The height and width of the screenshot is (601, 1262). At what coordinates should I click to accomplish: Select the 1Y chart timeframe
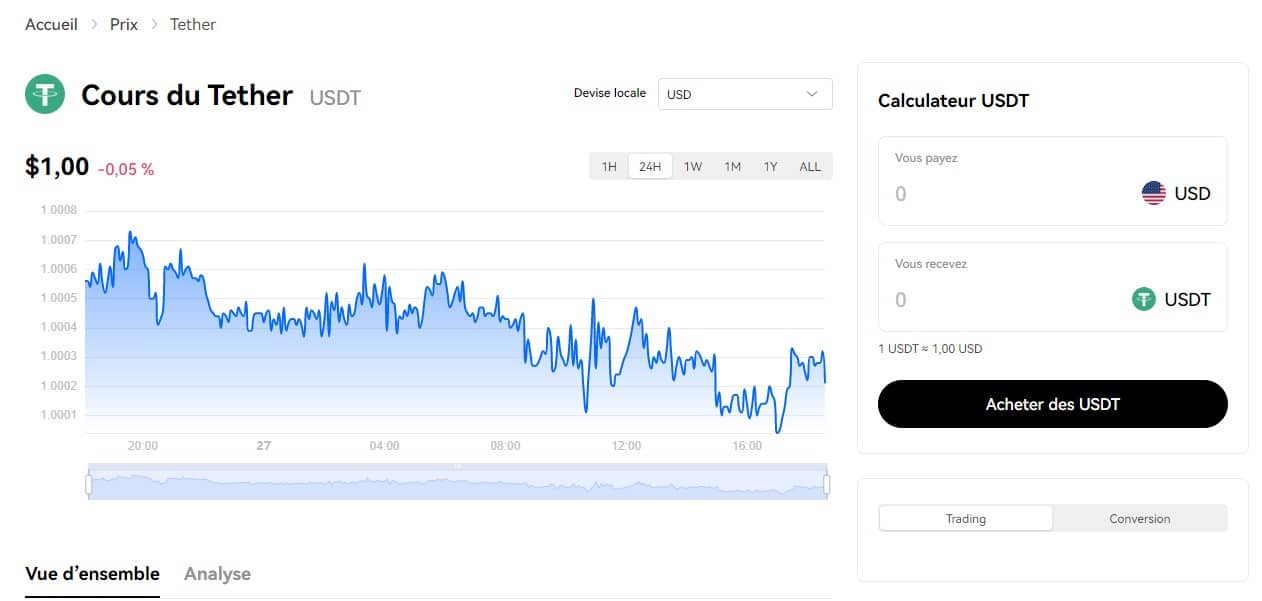tap(770, 166)
